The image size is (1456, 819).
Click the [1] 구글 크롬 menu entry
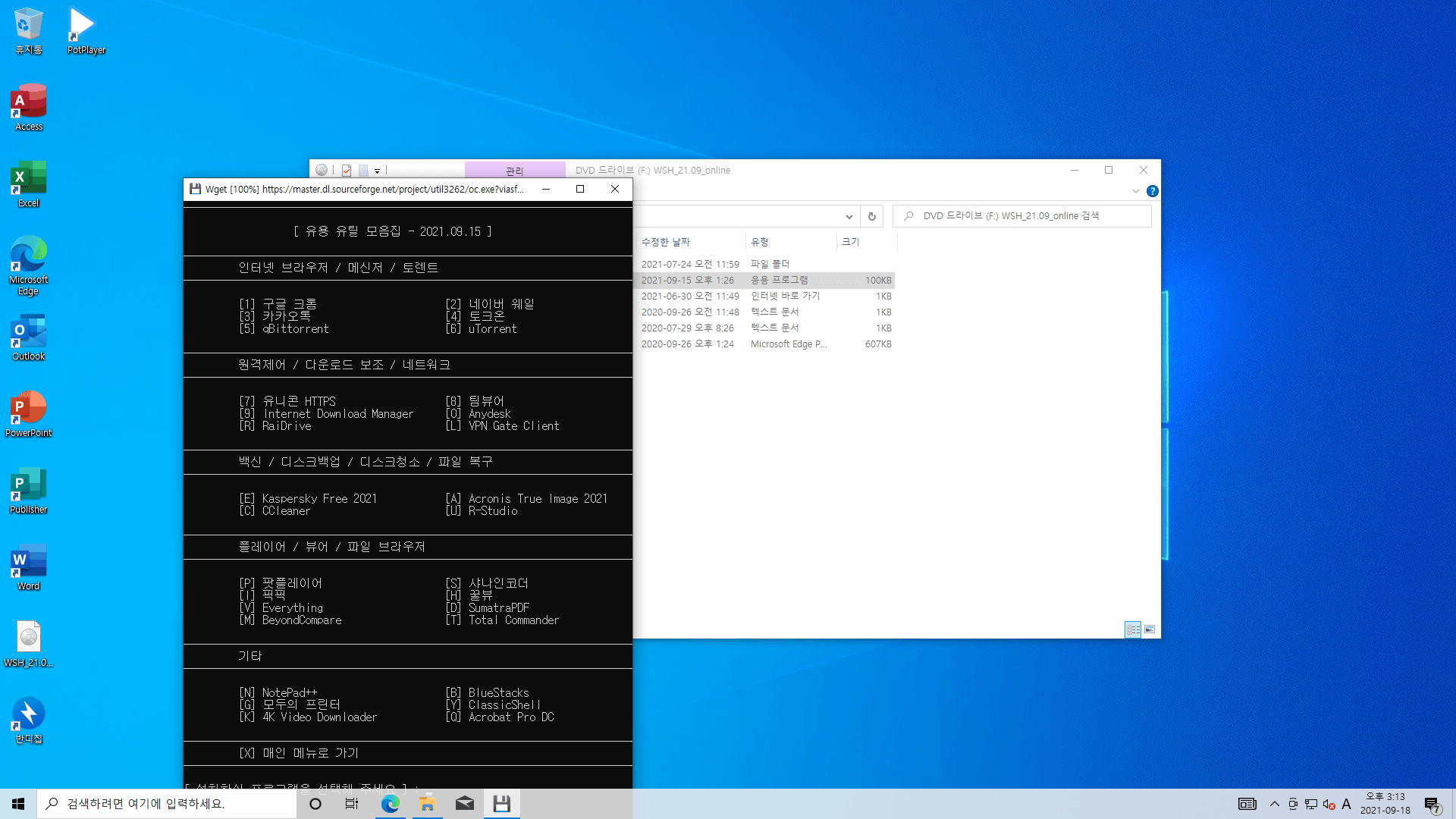(278, 304)
